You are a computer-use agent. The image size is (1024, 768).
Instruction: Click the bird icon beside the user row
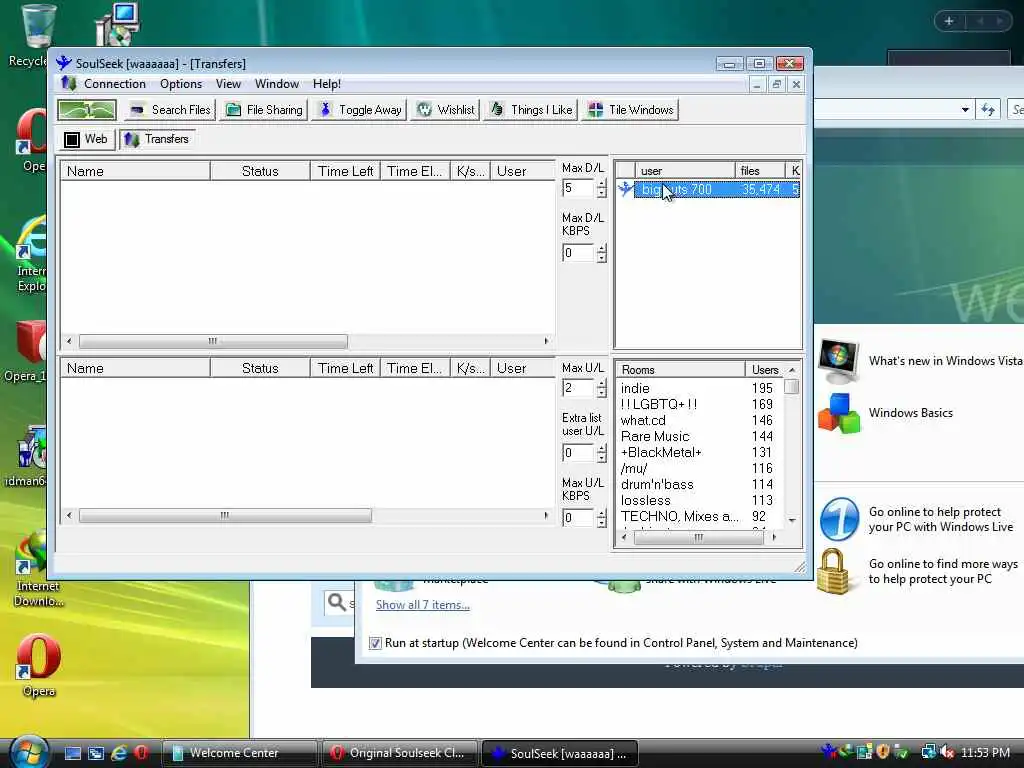625,189
